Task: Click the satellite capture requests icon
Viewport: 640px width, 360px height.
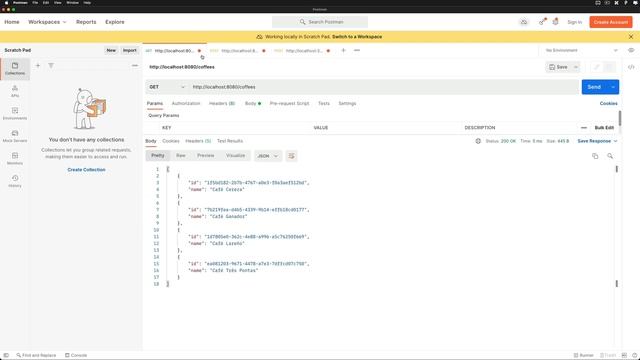Action: click(x=542, y=22)
